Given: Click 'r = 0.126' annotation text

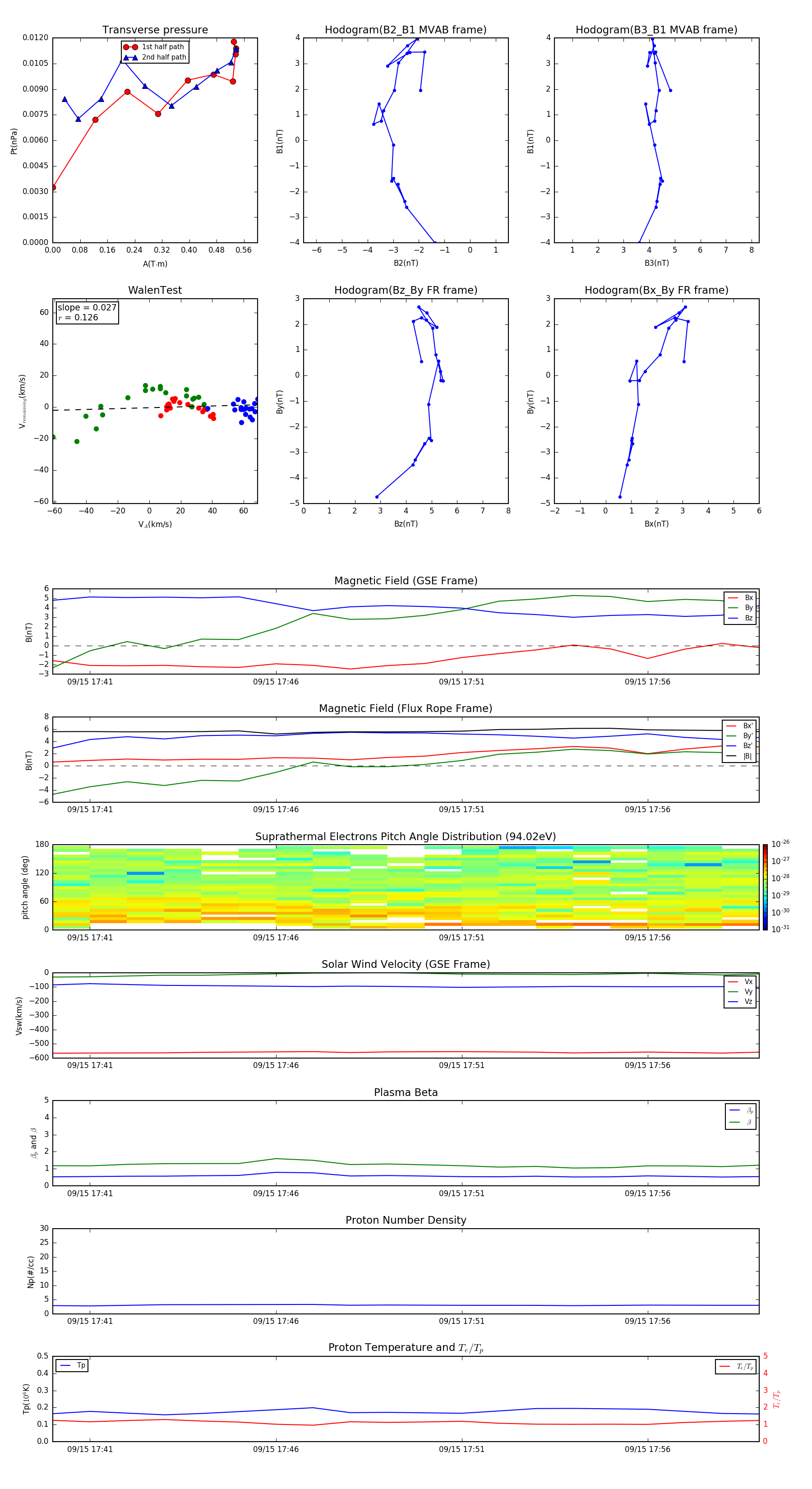Looking at the screenshot, I should [78, 317].
